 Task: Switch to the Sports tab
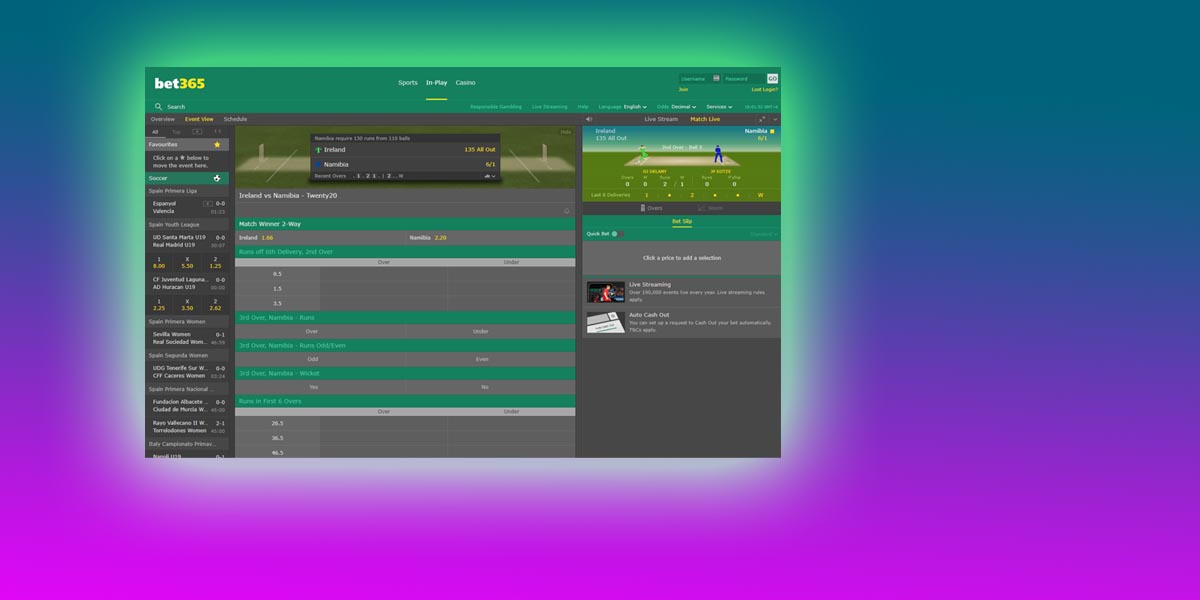pos(407,83)
